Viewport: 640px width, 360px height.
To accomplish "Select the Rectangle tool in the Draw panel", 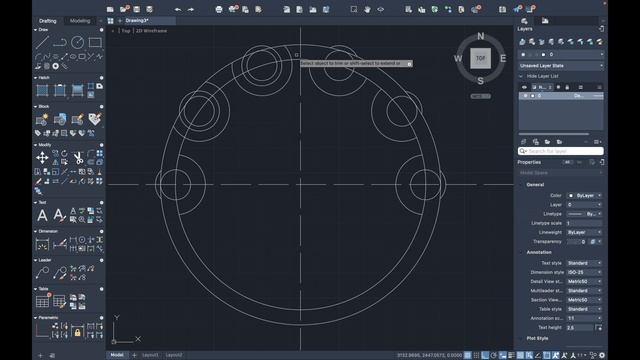I will click(x=95, y=42).
